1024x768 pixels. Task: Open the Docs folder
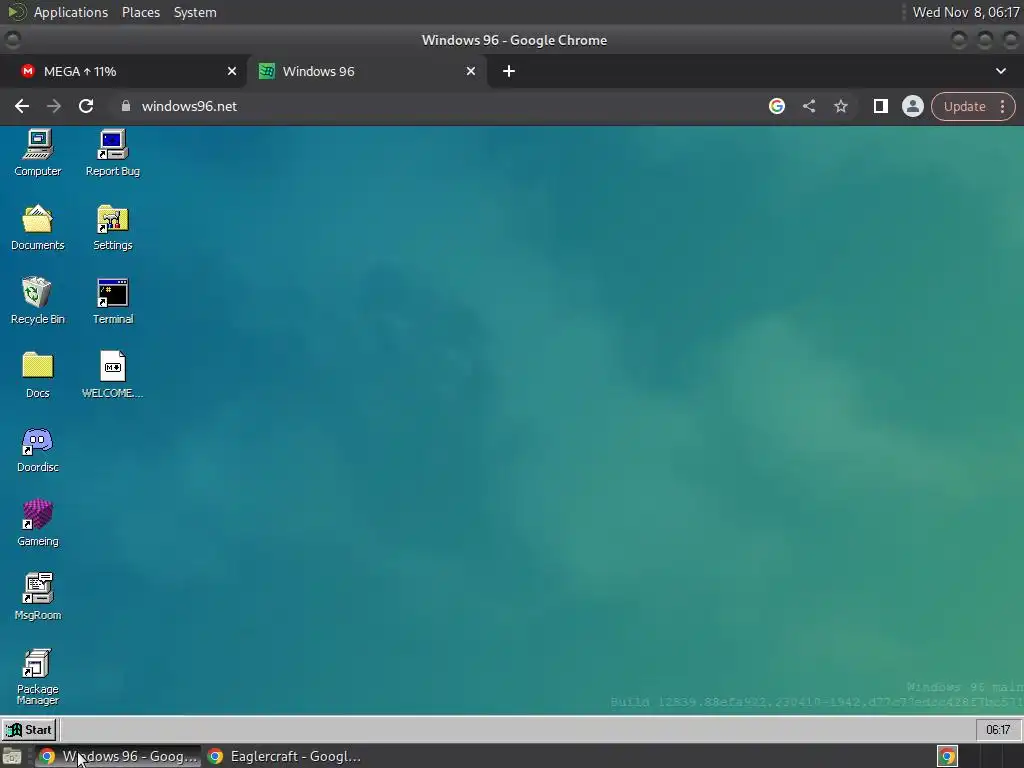click(x=37, y=375)
